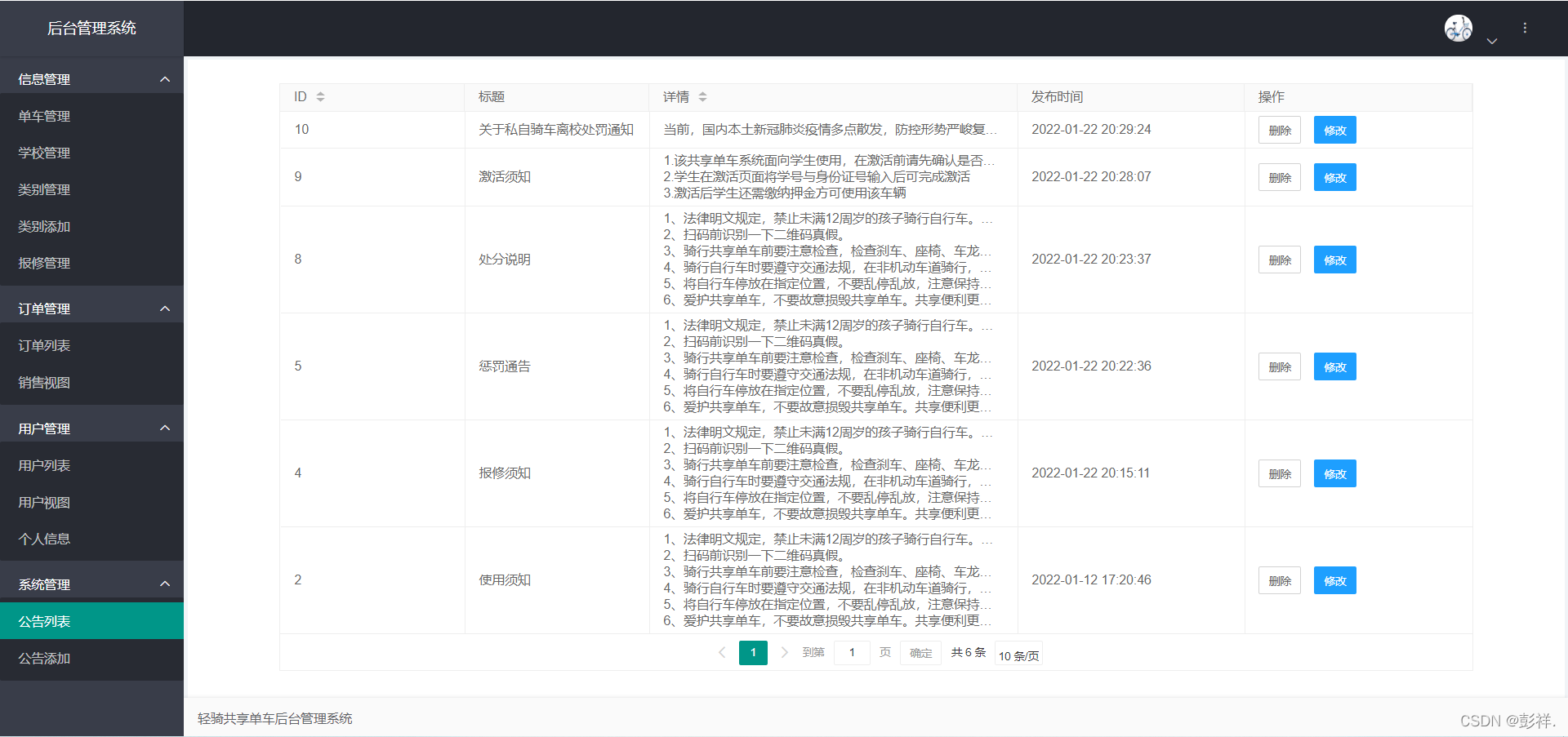This screenshot has height=737, width=1568.
Task: Delete the 处分说明 announcement
Action: (x=1280, y=260)
